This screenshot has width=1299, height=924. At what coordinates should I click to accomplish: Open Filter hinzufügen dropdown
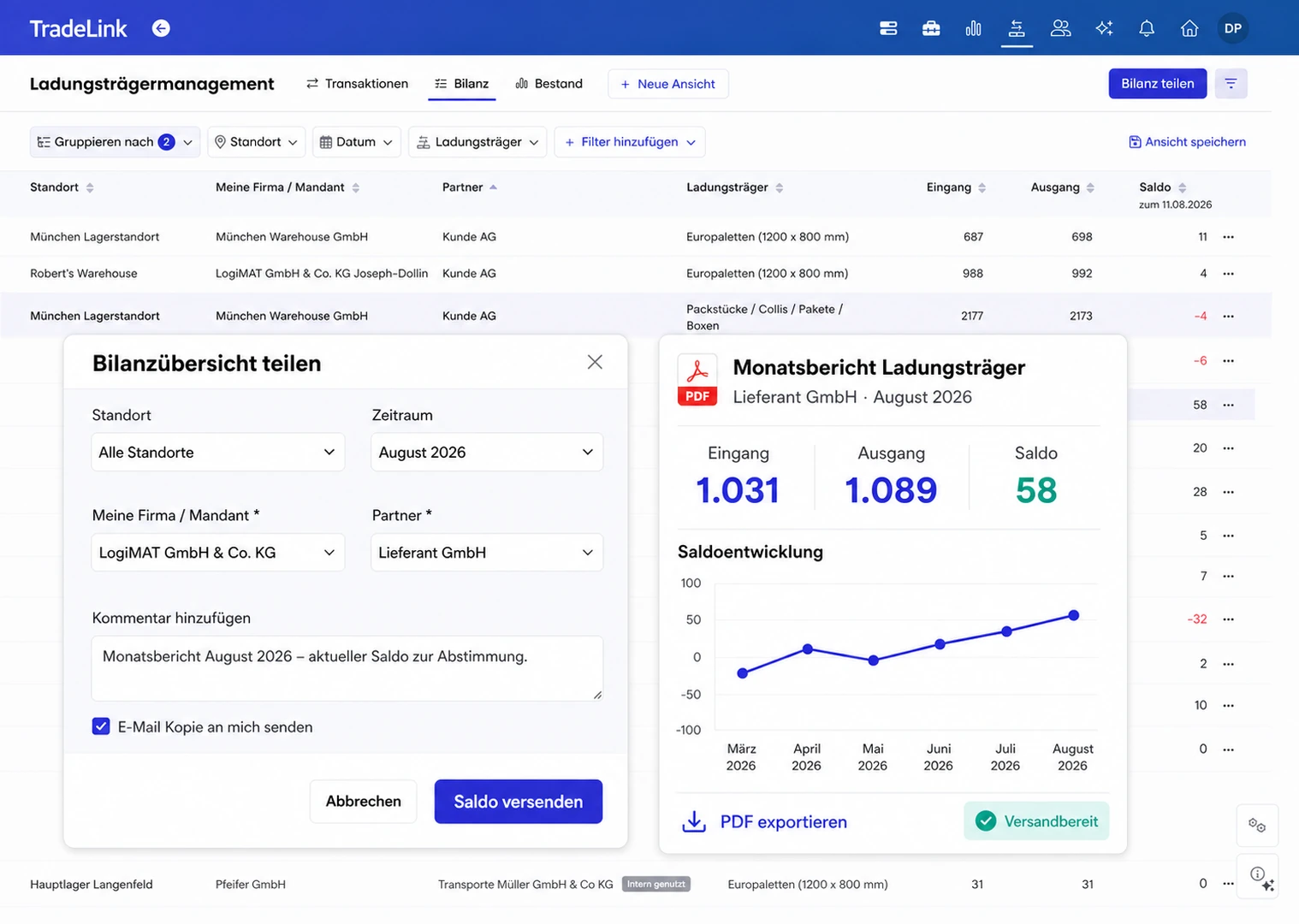(x=630, y=142)
